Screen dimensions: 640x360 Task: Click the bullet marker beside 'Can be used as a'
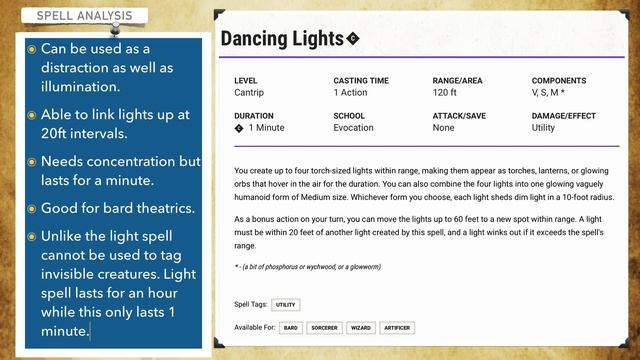[x=32, y=50]
